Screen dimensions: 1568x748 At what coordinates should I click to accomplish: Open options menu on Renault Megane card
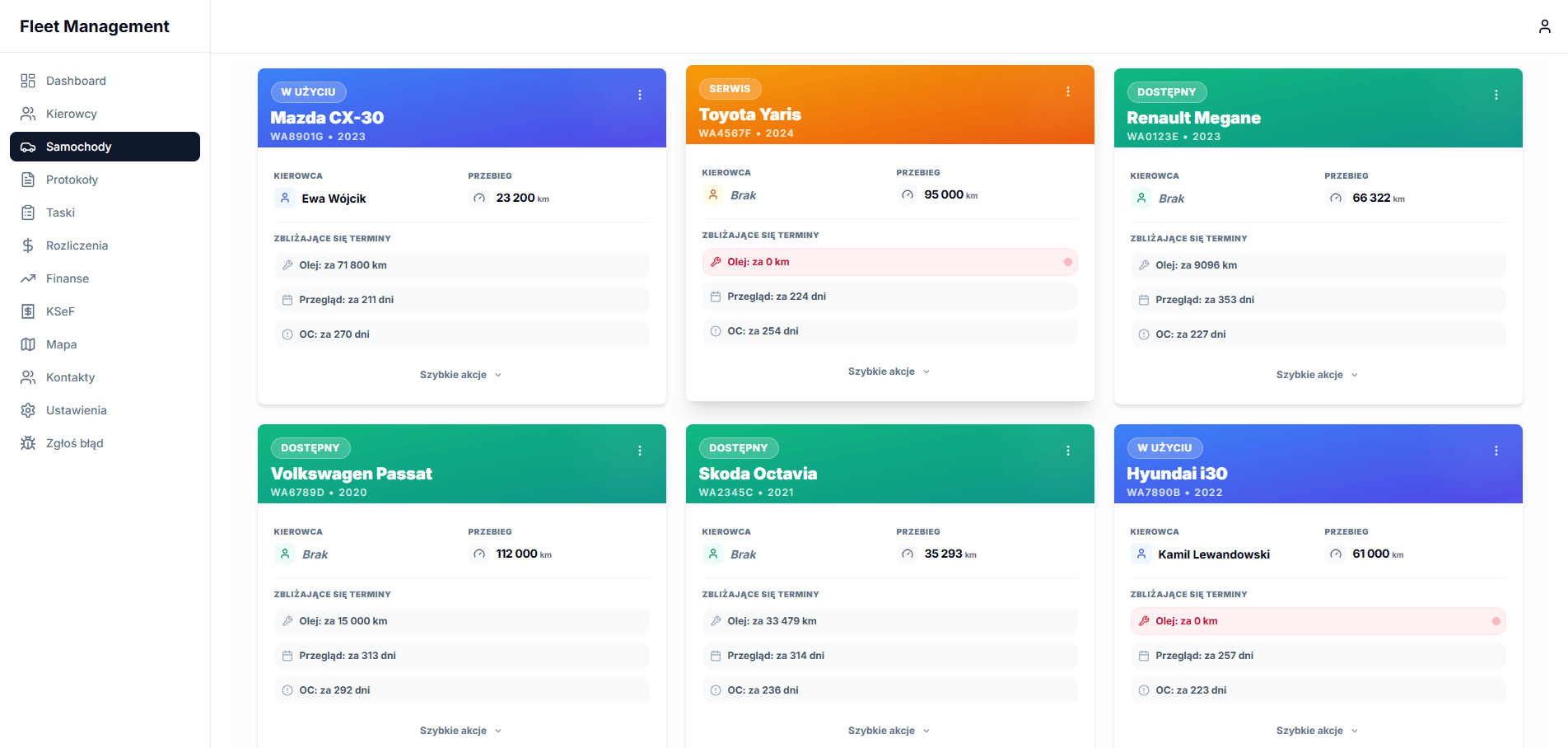coord(1496,95)
